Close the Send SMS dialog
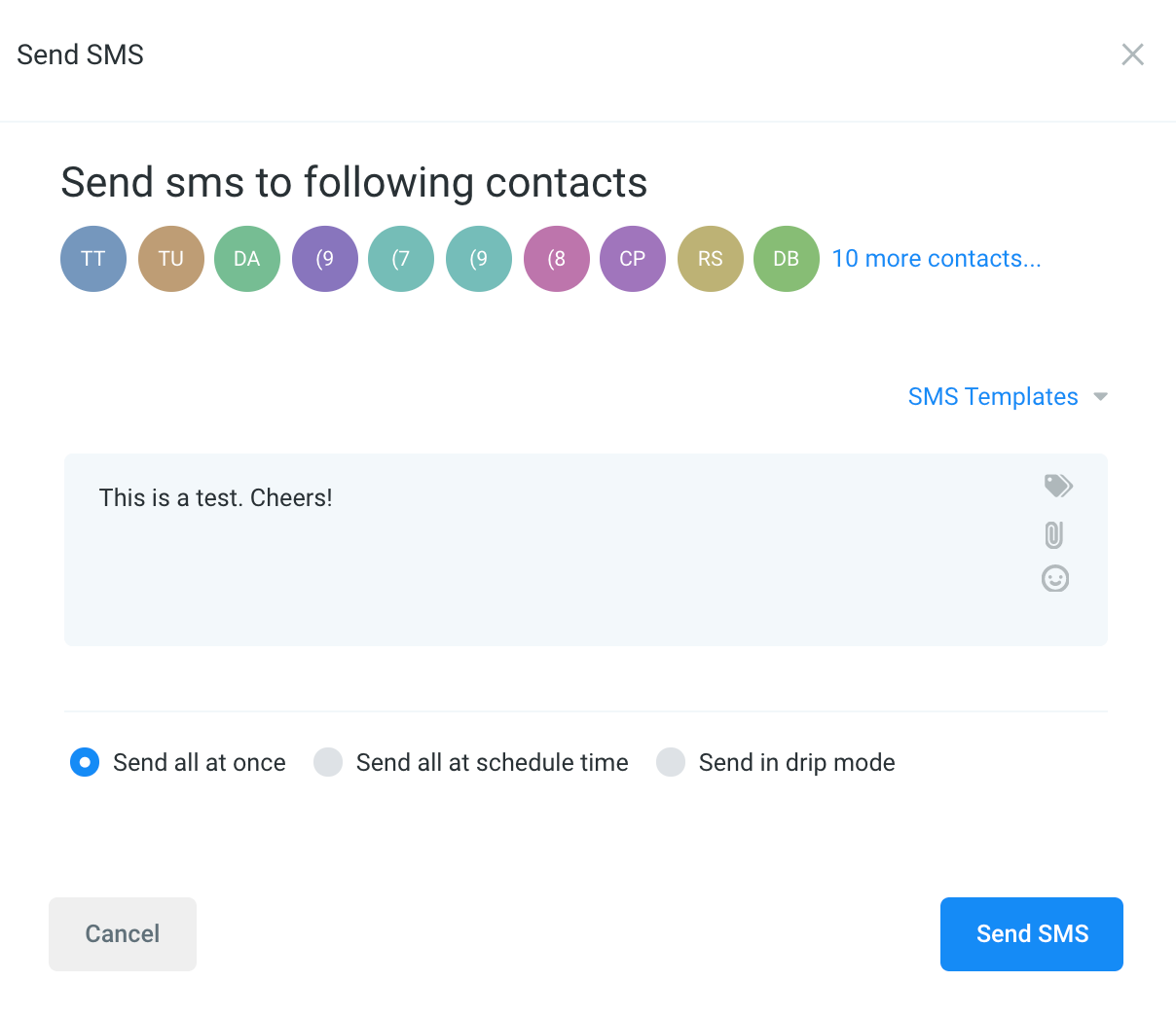Screen dimensions: 1176x1018 point(1132,55)
